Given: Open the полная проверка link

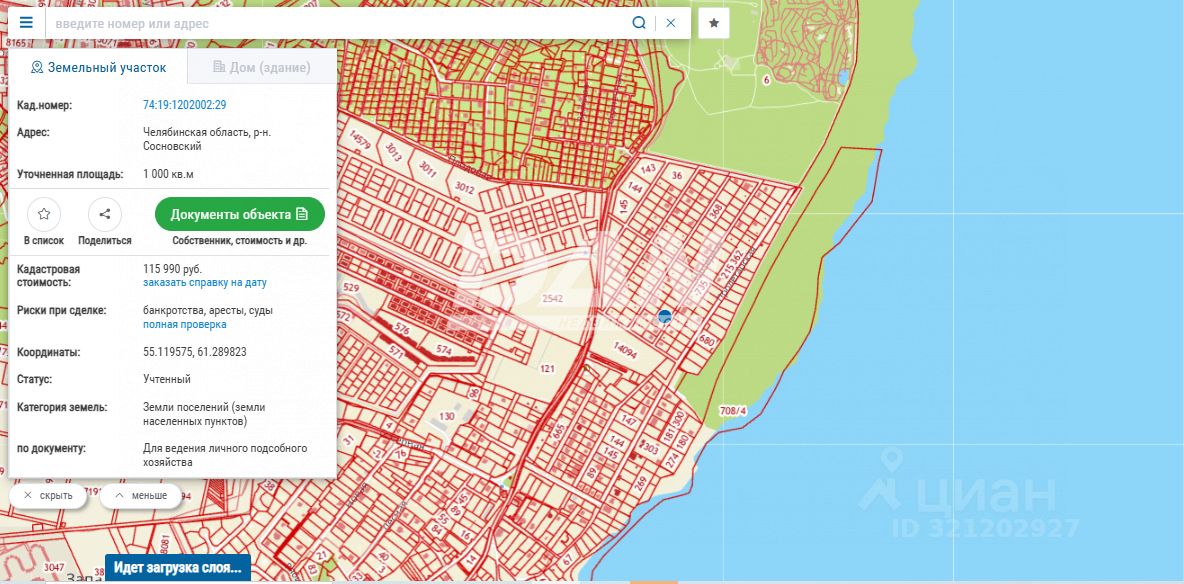Looking at the screenshot, I should [x=184, y=325].
